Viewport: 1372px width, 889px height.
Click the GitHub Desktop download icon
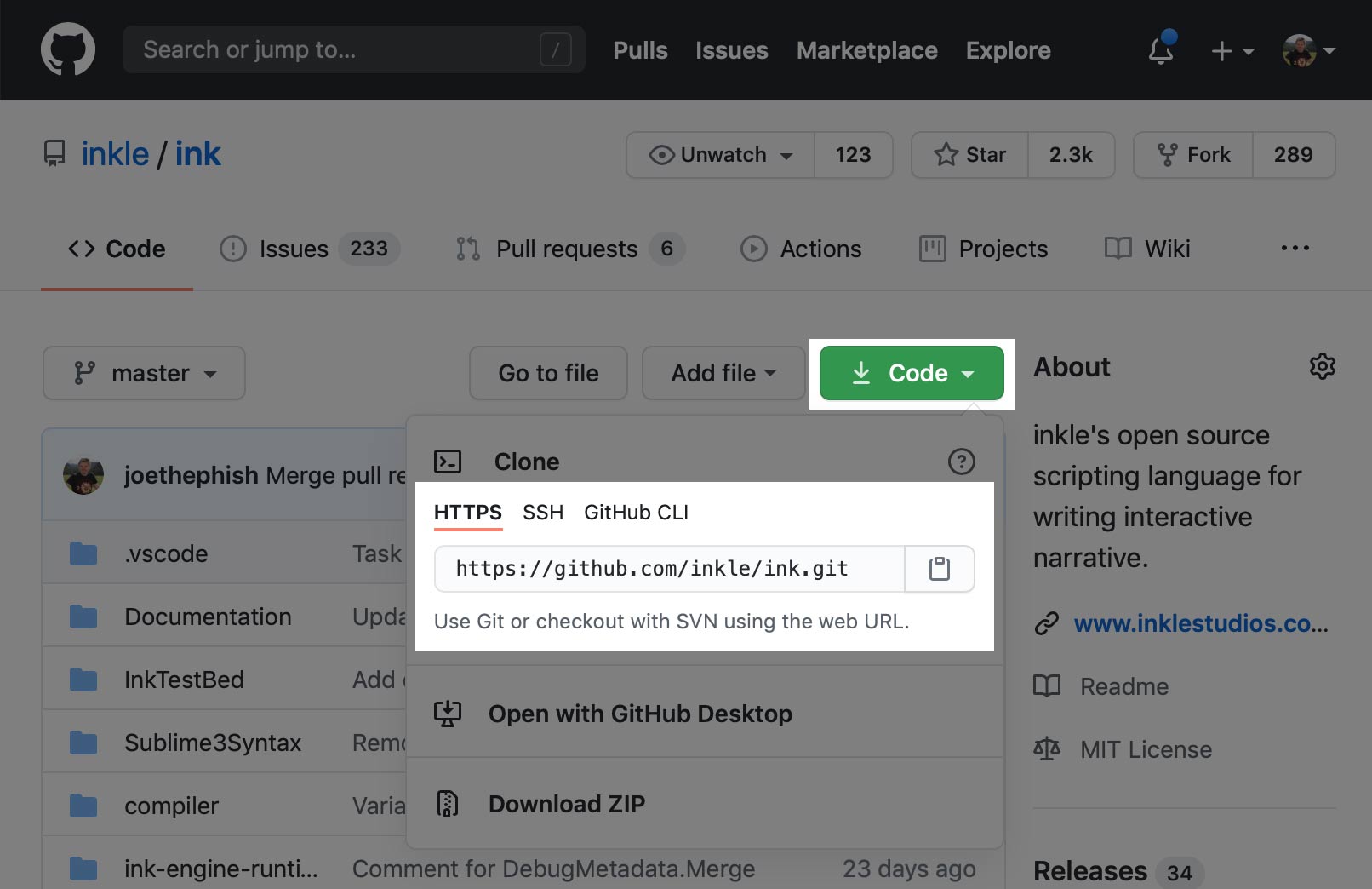point(448,714)
